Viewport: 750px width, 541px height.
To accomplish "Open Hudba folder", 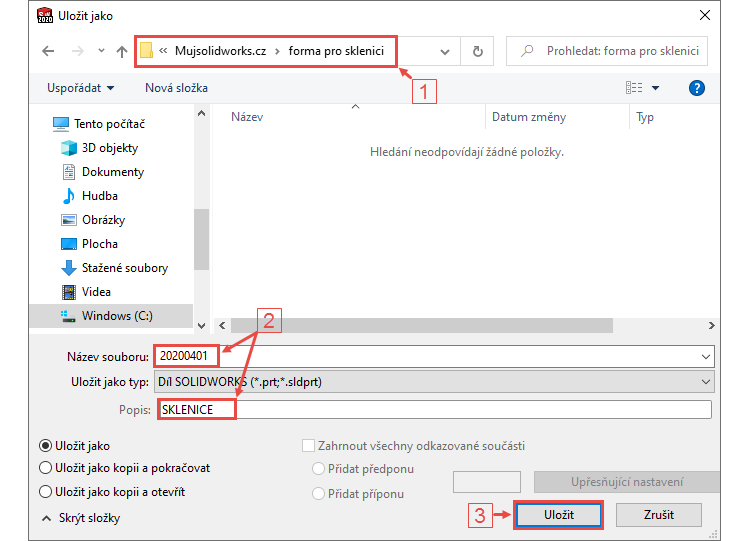I will click(x=100, y=196).
